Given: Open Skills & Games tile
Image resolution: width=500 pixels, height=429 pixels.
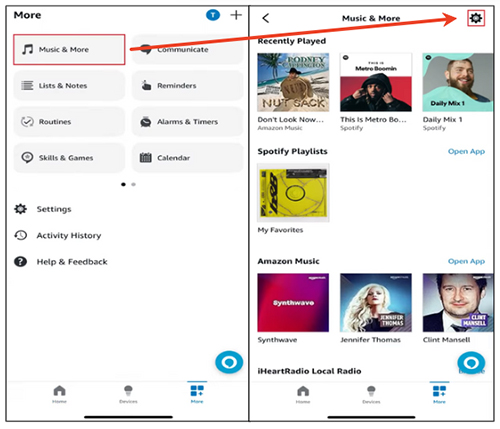Looking at the screenshot, I should click(69, 158).
